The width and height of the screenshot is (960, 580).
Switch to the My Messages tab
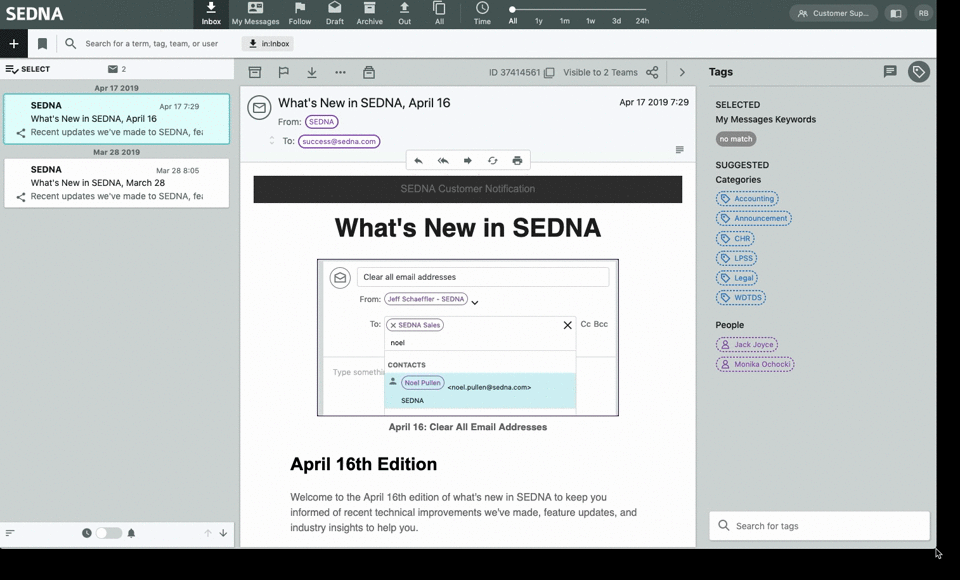tap(255, 14)
